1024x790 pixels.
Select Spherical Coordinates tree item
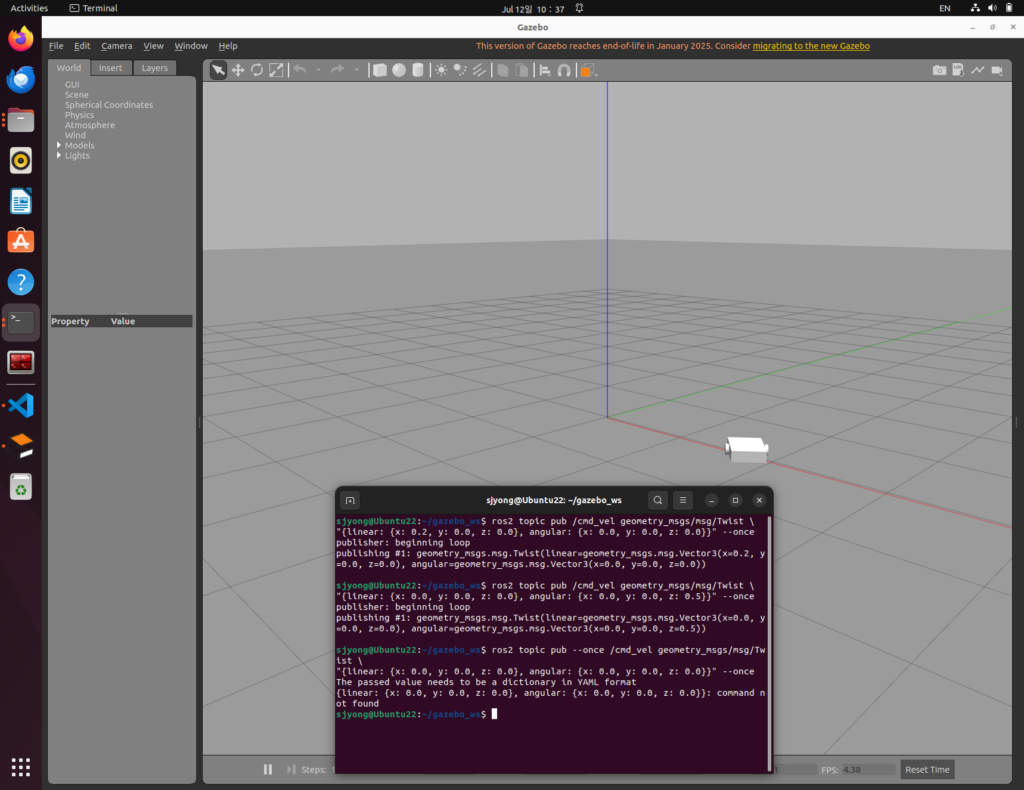(108, 104)
